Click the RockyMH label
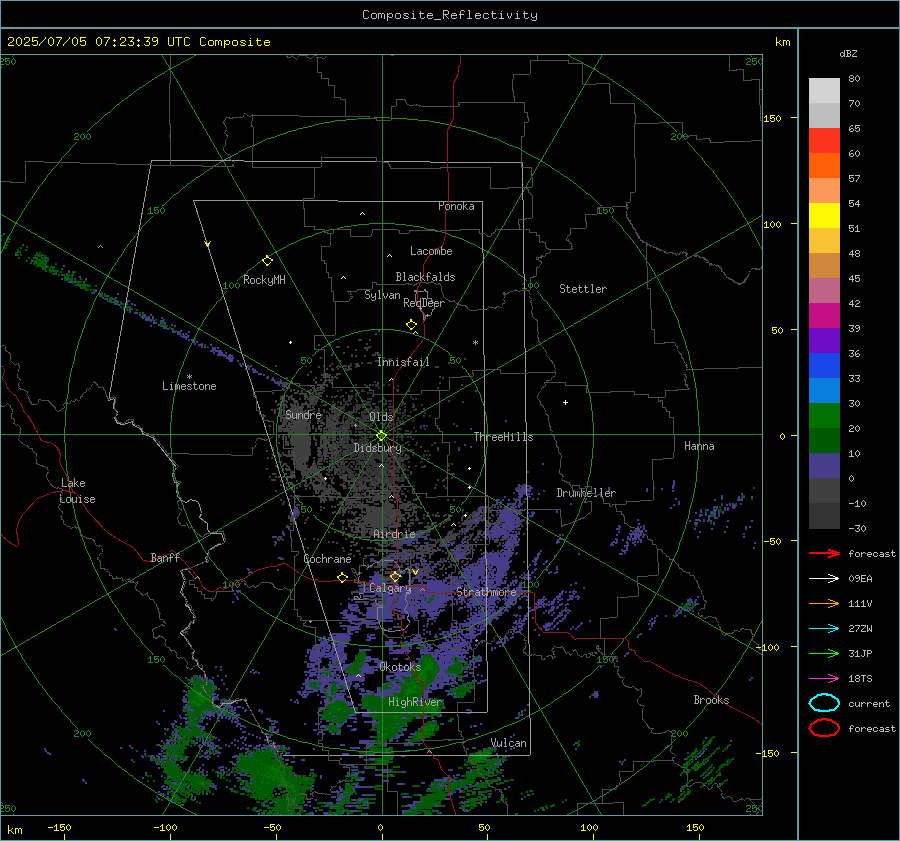Image resolution: width=900 pixels, height=841 pixels. pos(264,280)
